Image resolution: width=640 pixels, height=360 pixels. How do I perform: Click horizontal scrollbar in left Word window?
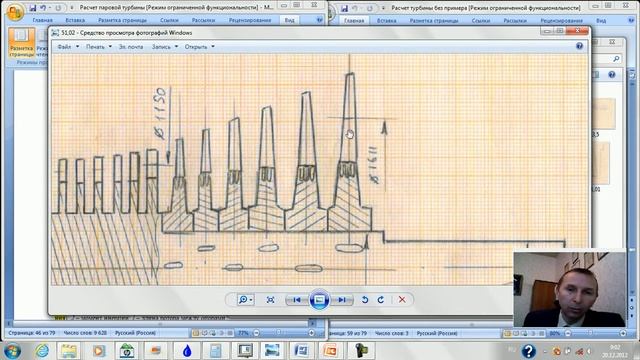[159, 324]
